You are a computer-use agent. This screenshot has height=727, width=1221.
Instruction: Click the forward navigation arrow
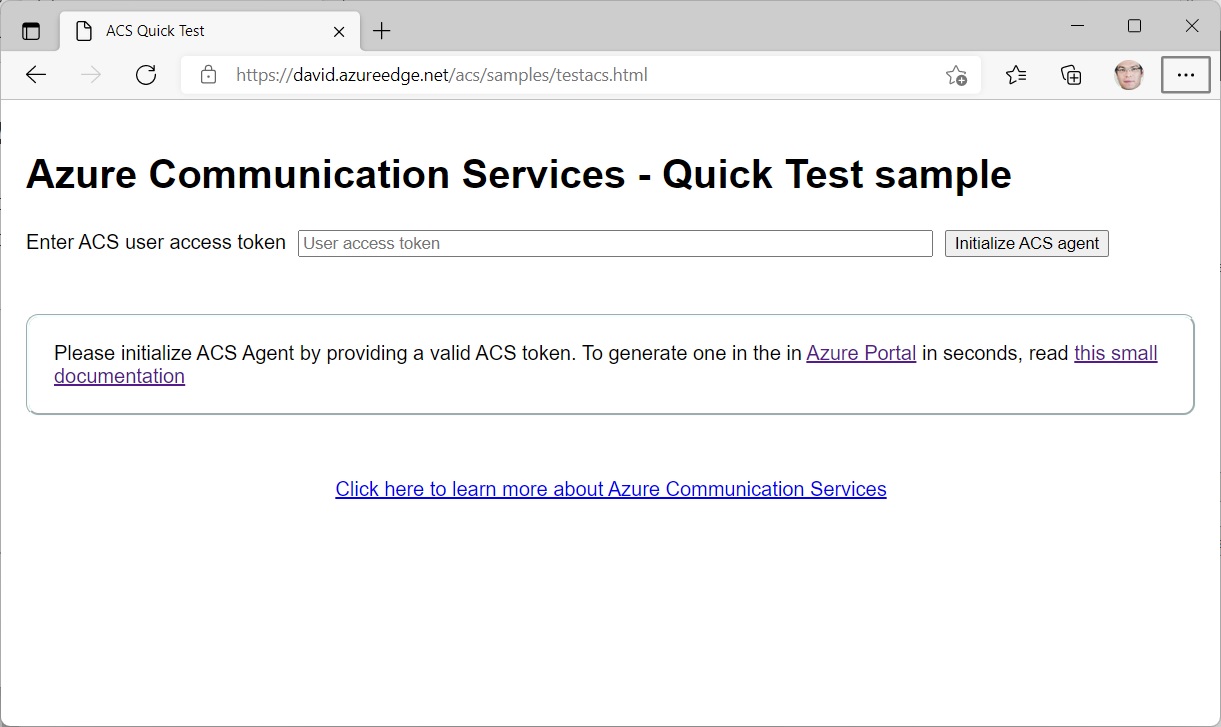(91, 75)
